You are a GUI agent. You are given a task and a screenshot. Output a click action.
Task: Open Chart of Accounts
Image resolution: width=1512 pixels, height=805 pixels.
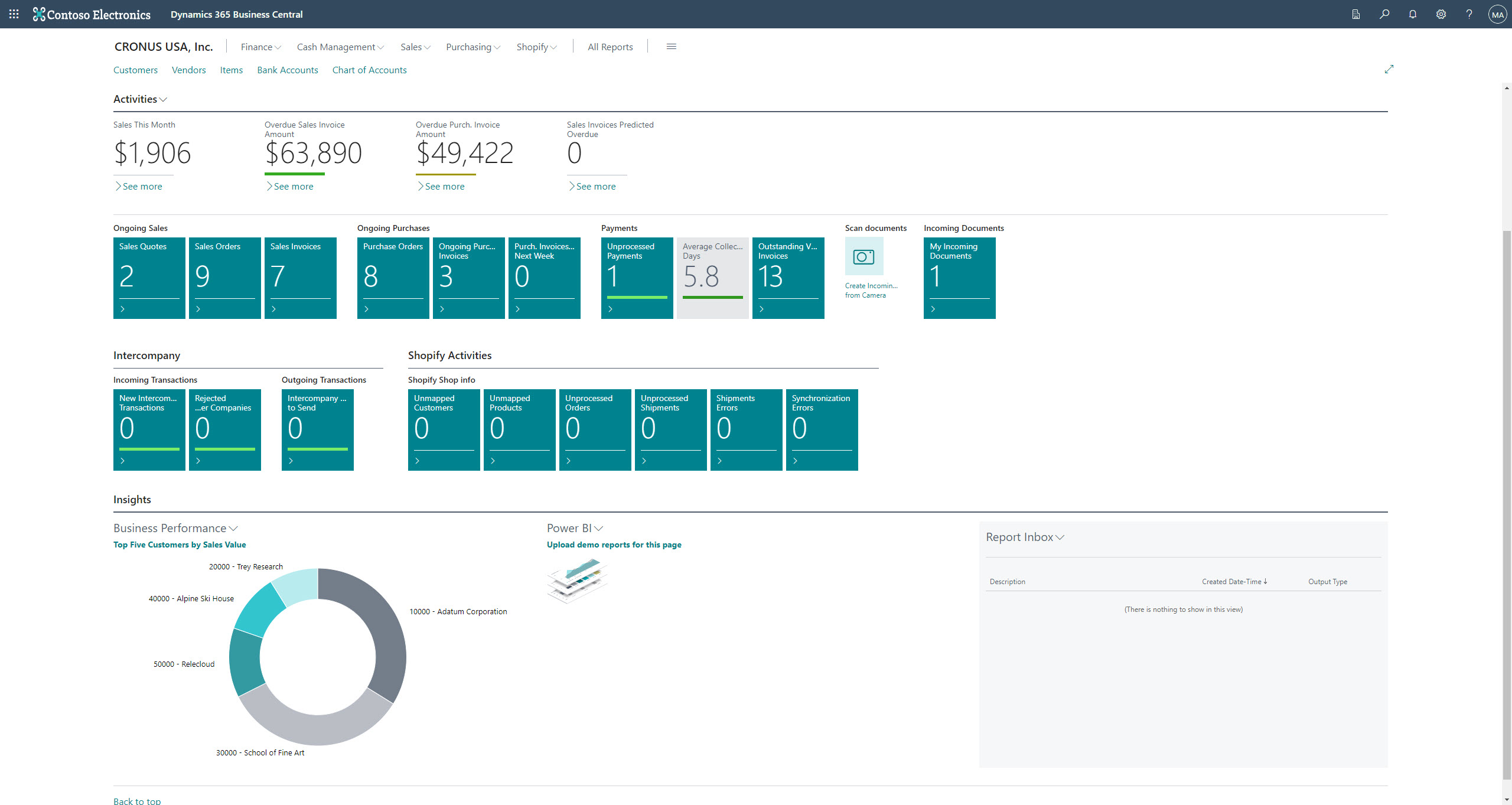(369, 70)
